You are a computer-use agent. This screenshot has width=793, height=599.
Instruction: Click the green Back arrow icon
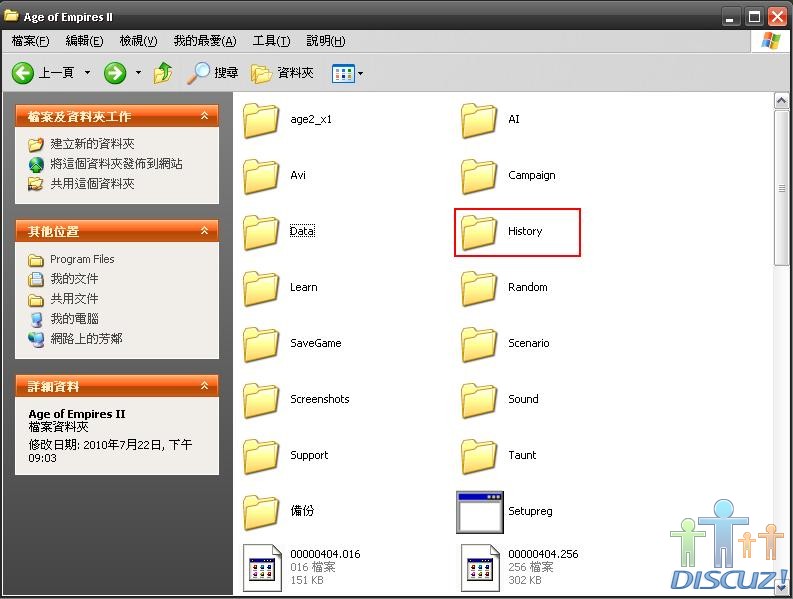pyautogui.click(x=23, y=73)
